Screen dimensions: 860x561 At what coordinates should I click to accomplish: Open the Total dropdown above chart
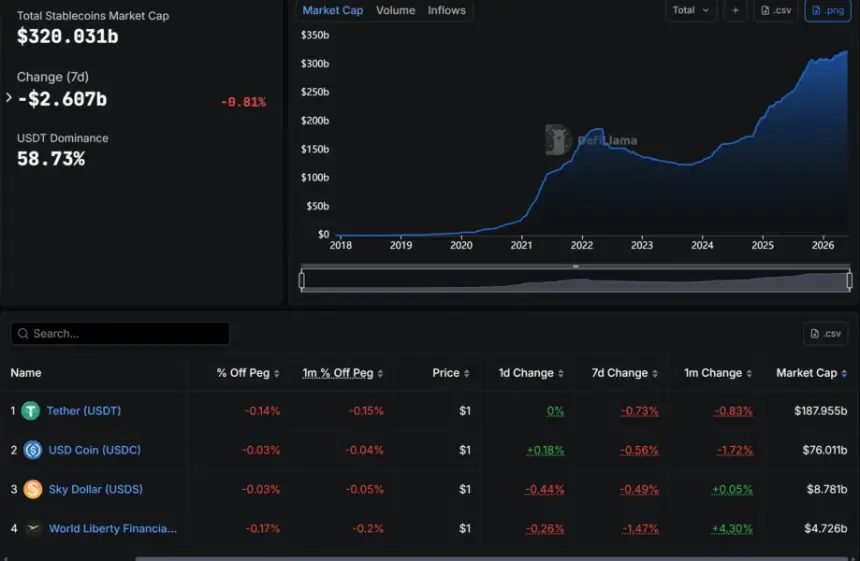691,10
